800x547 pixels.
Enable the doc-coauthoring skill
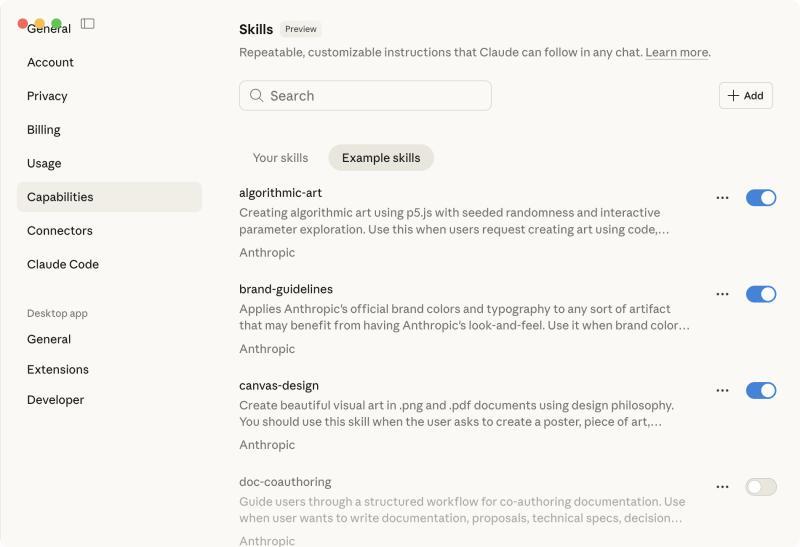(x=761, y=487)
